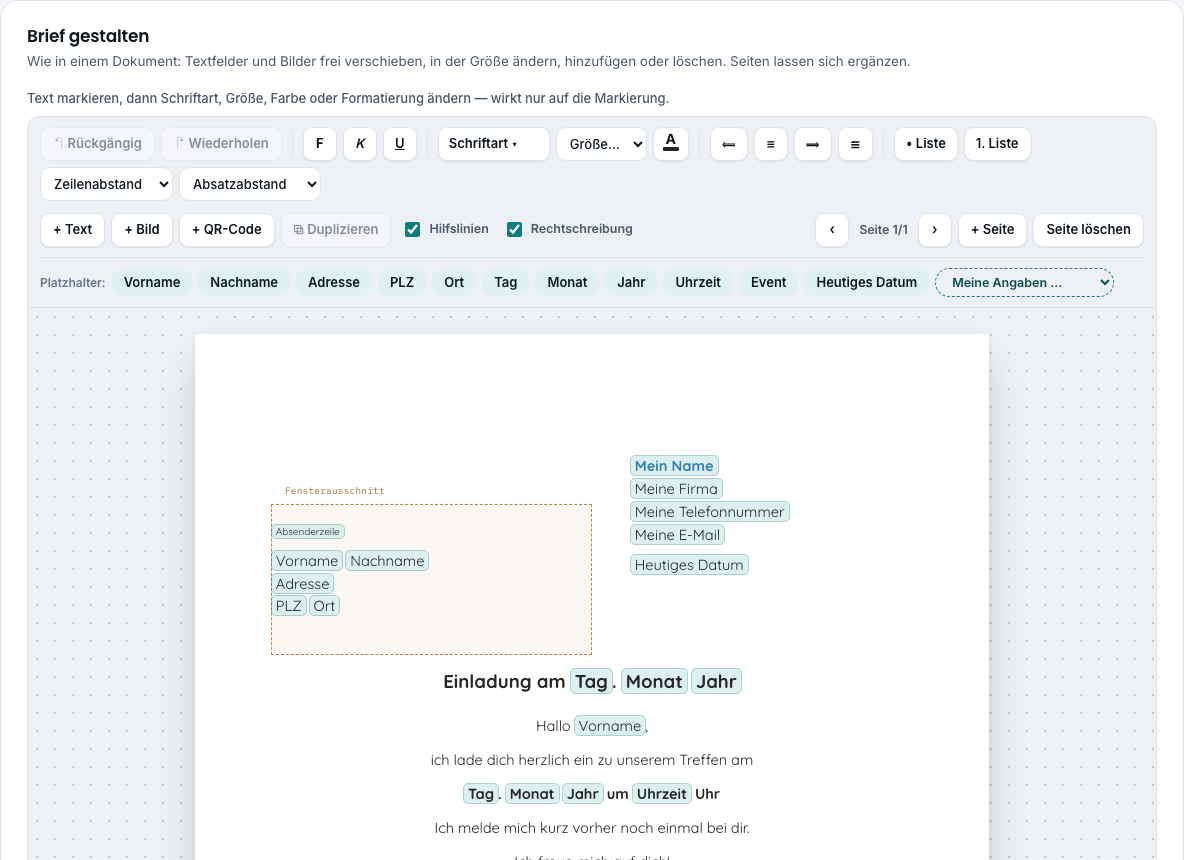Justify the text alignment

tap(855, 143)
